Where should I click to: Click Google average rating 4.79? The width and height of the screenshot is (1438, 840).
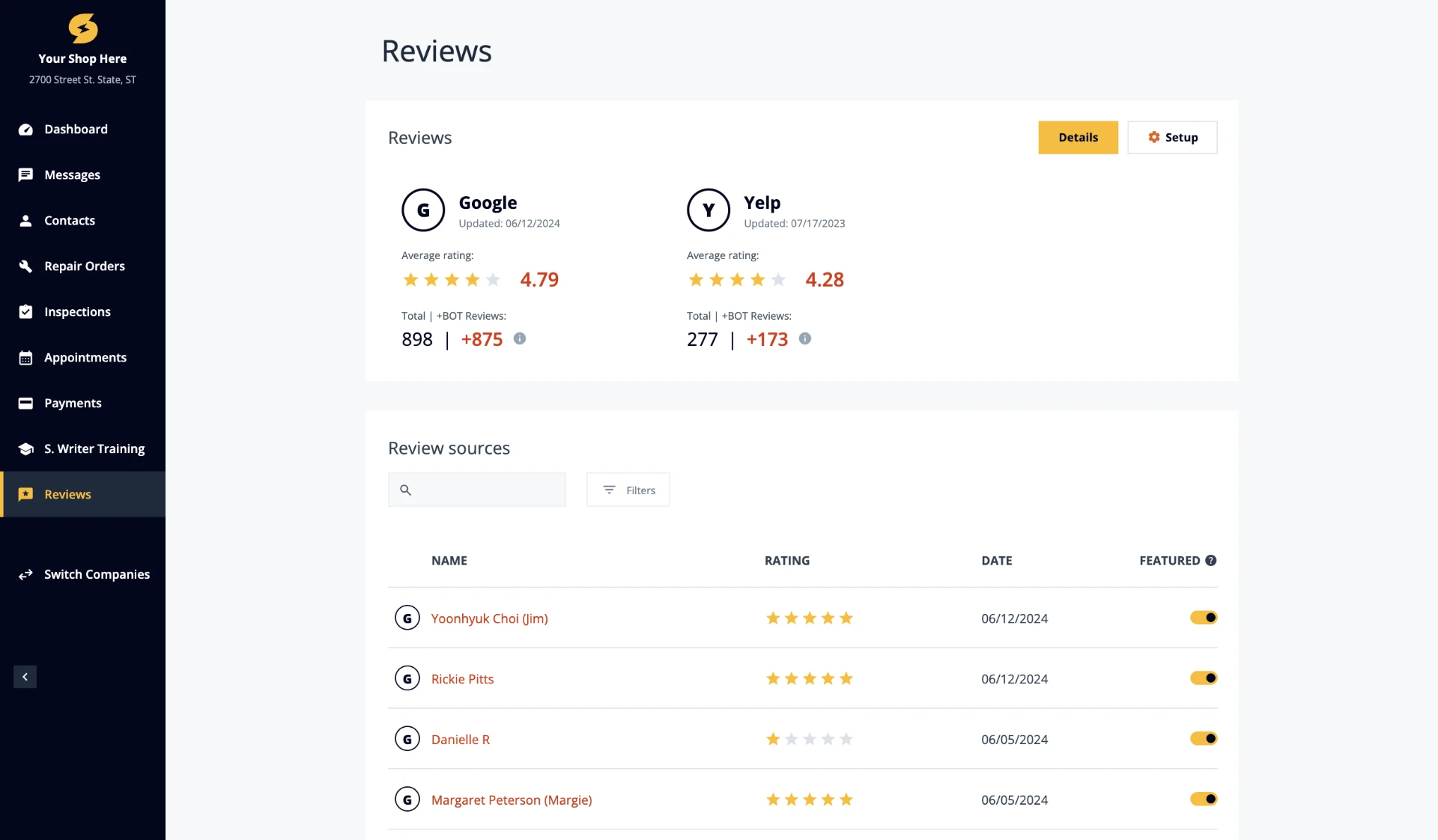pyautogui.click(x=539, y=280)
